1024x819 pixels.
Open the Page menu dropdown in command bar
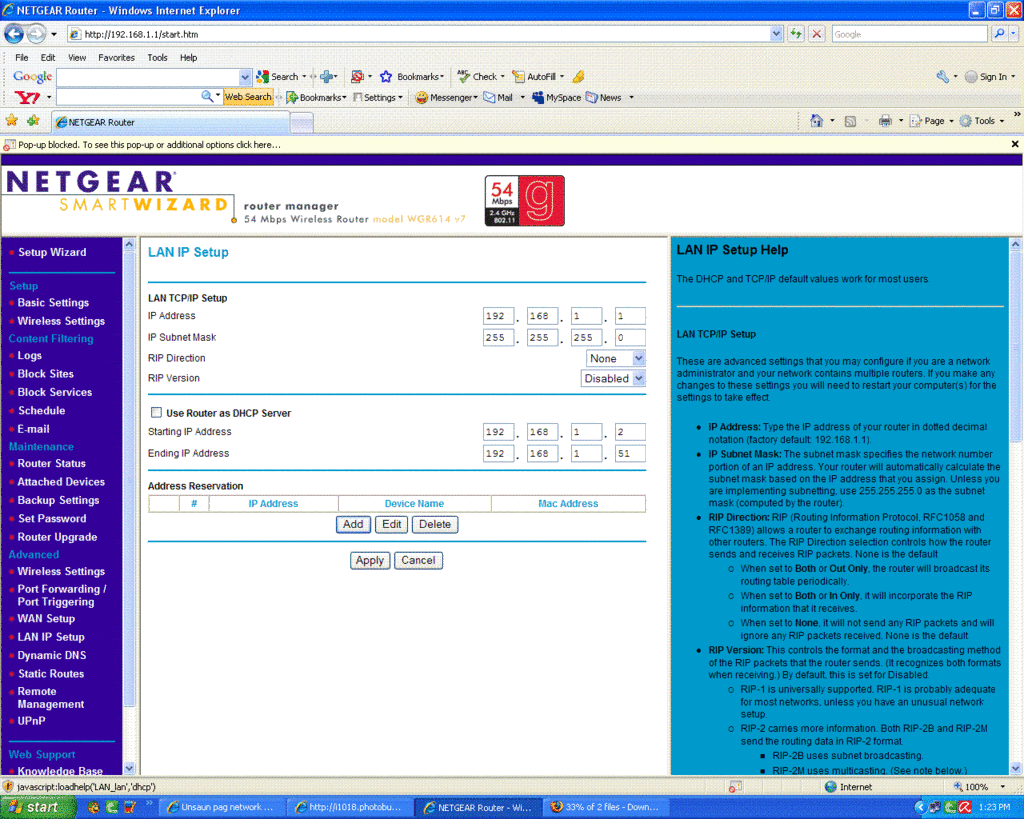tap(931, 121)
